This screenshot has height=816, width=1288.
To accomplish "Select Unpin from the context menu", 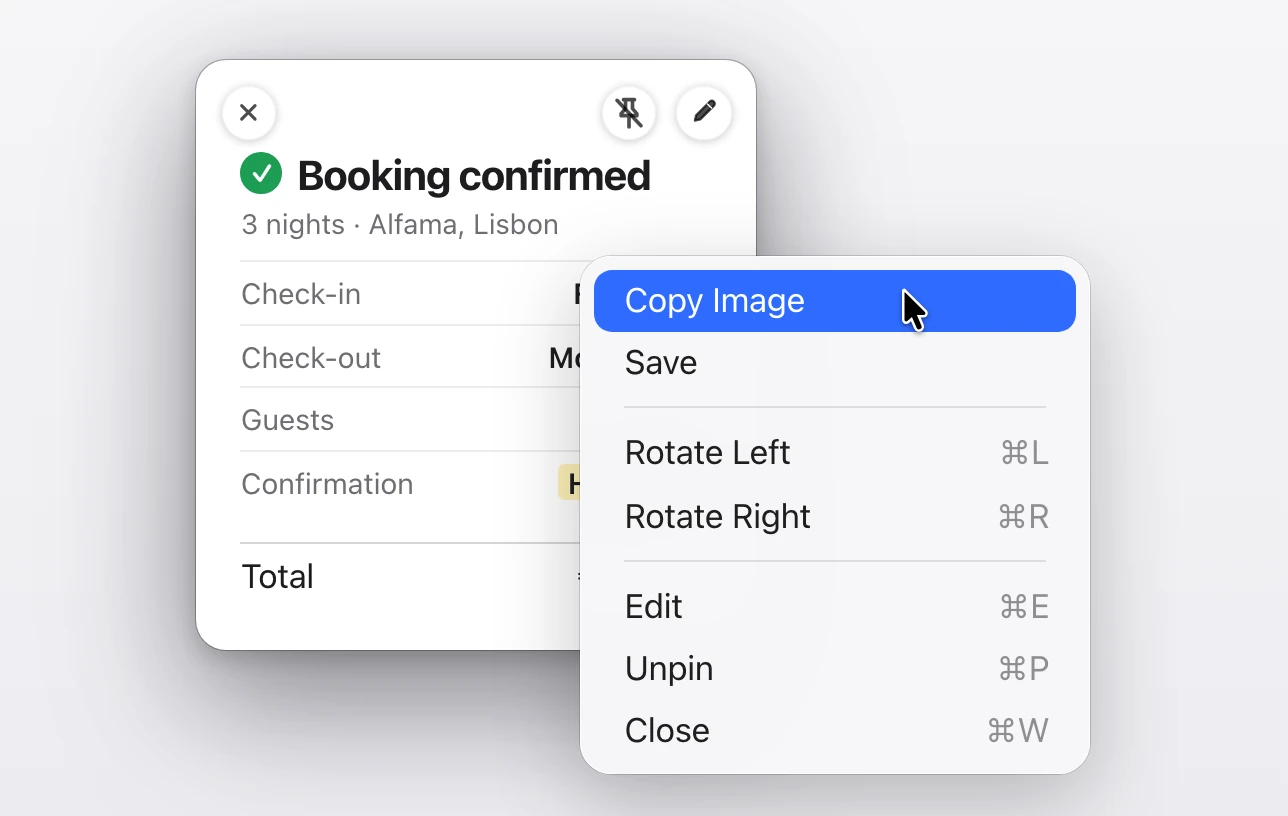I will pyautogui.click(x=835, y=669).
